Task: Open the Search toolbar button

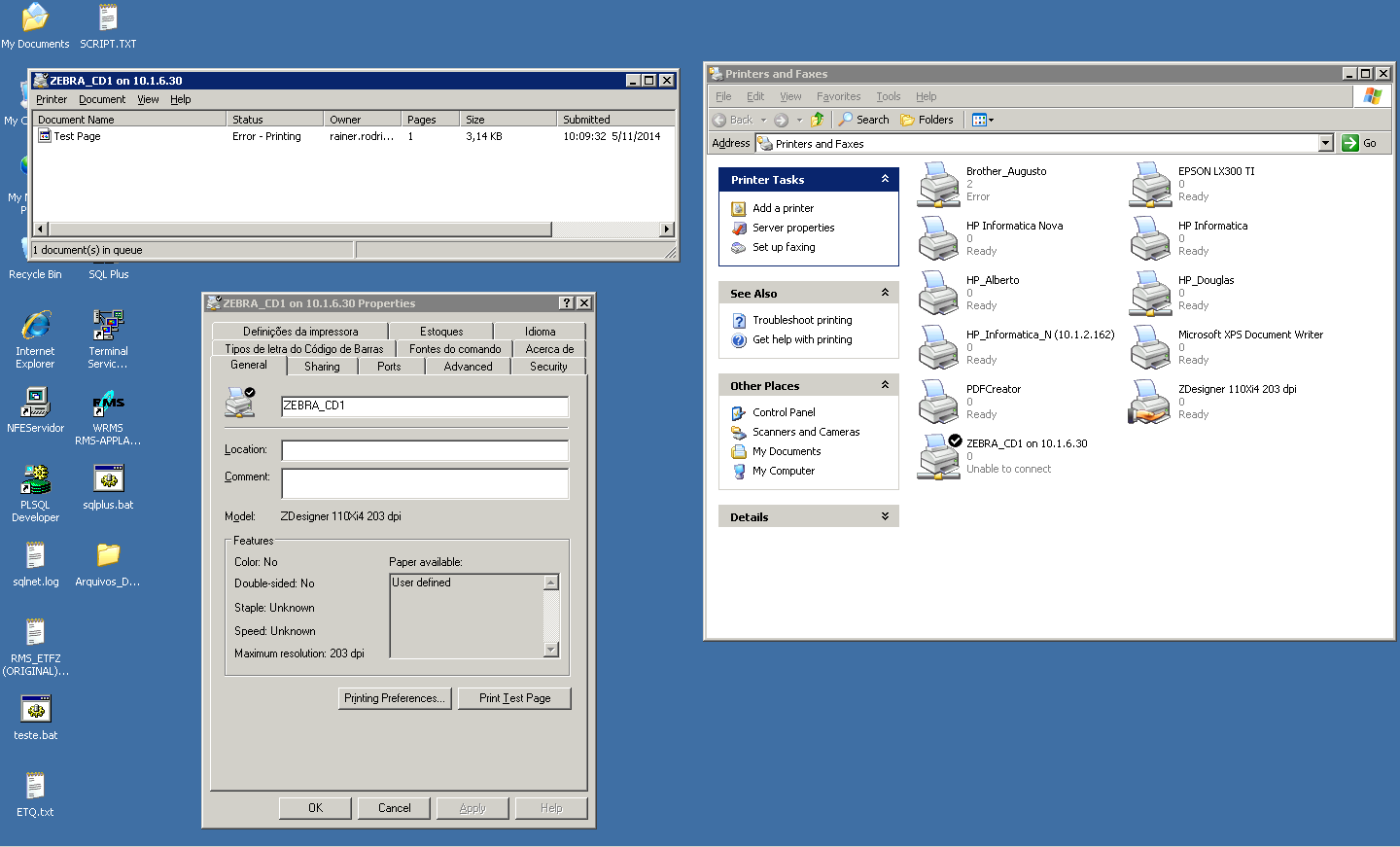Action: (x=864, y=120)
